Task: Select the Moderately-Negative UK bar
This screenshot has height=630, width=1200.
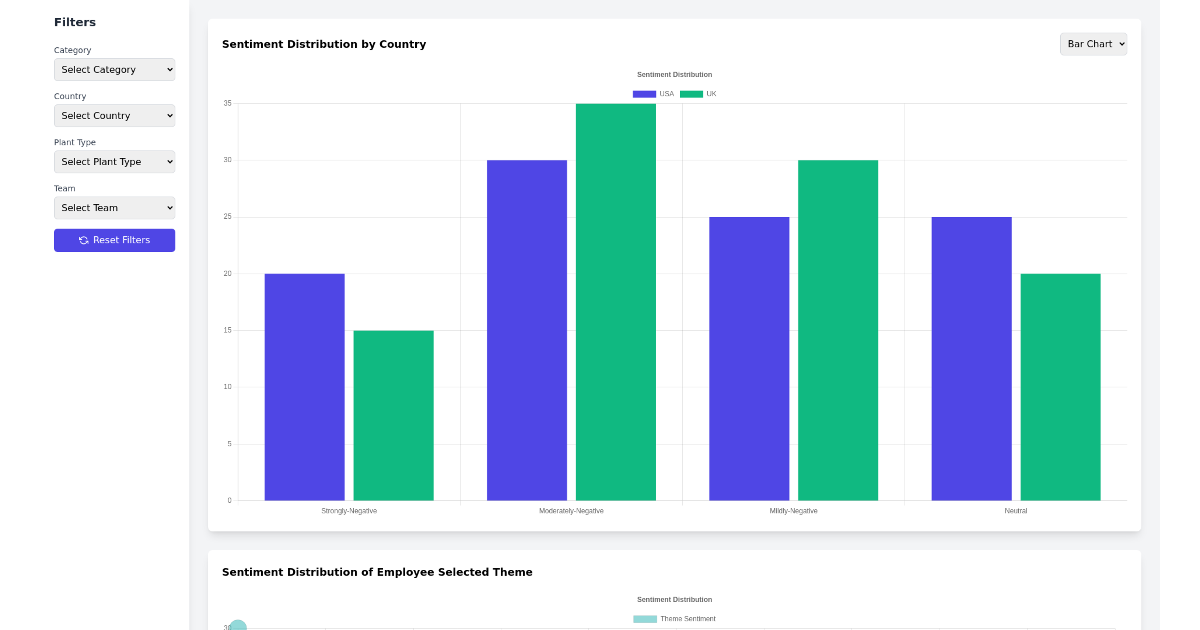Action: pyautogui.click(x=615, y=300)
